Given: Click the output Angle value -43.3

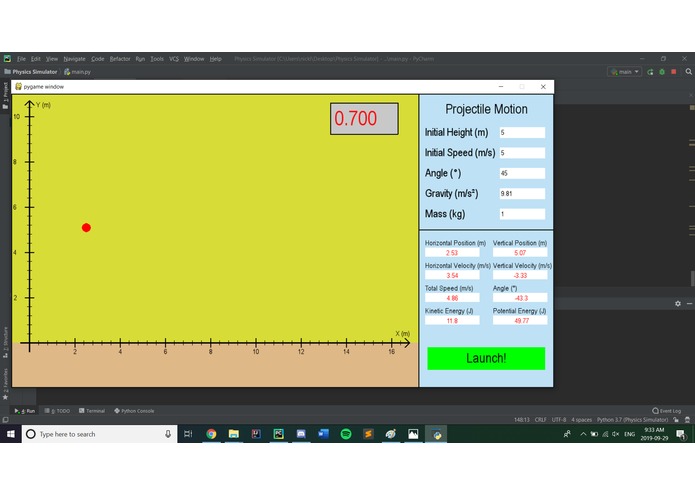Looking at the screenshot, I should coord(520,298).
